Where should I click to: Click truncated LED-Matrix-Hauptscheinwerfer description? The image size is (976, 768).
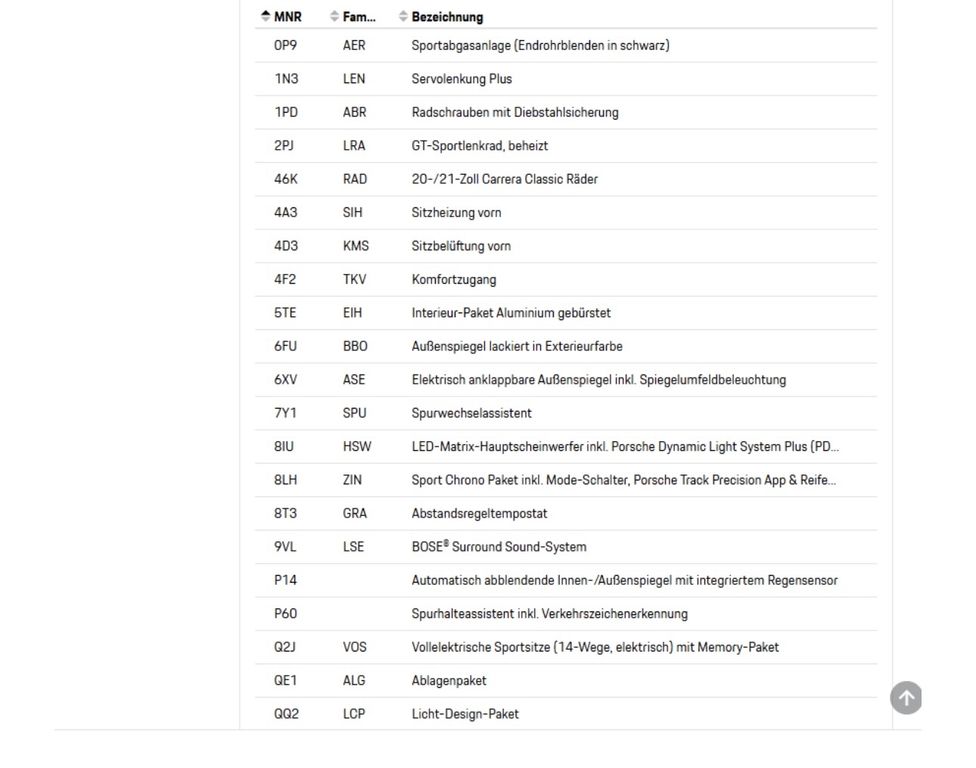point(625,447)
